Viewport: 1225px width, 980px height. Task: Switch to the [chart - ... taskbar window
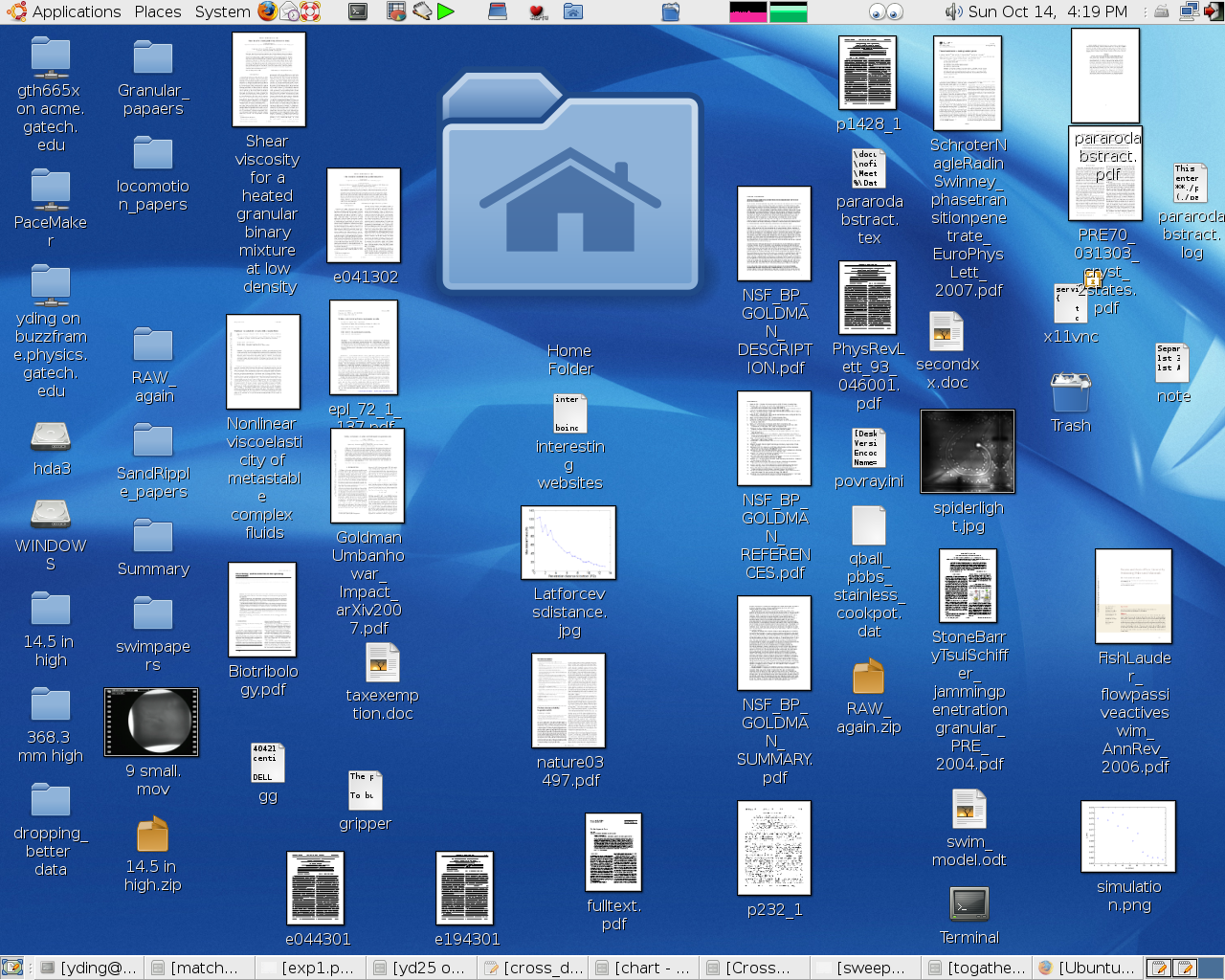point(644,968)
